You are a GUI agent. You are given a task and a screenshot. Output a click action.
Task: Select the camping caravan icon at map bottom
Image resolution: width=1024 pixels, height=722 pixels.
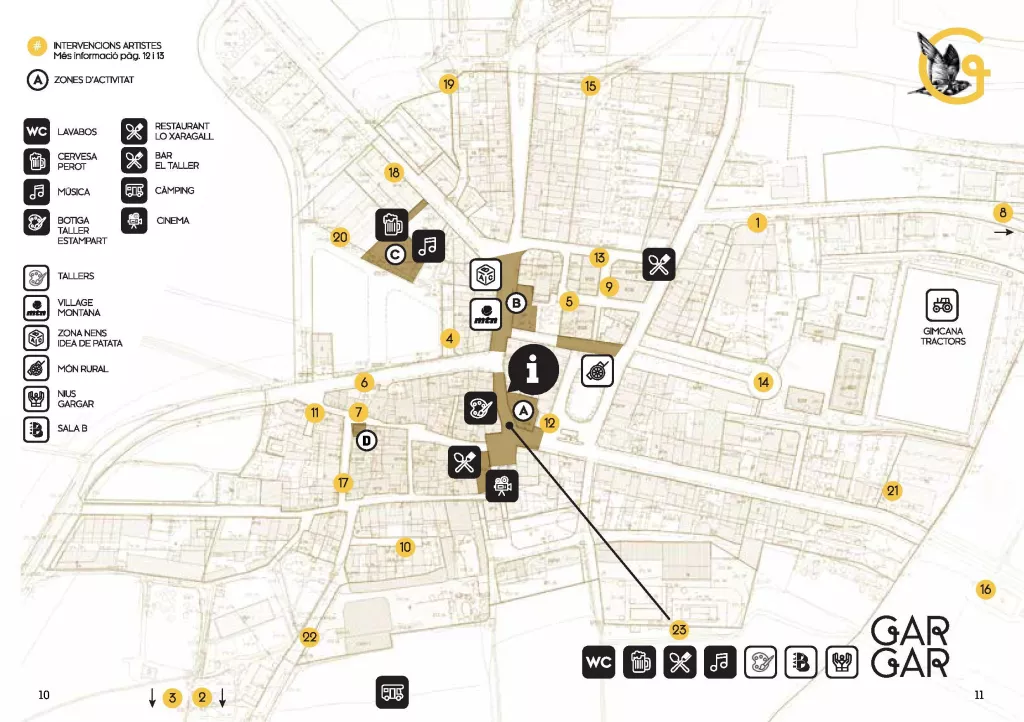(x=392, y=692)
